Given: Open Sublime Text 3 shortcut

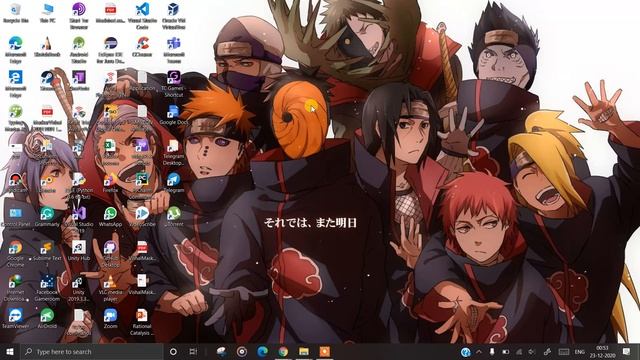Looking at the screenshot, I should click(x=47, y=254).
